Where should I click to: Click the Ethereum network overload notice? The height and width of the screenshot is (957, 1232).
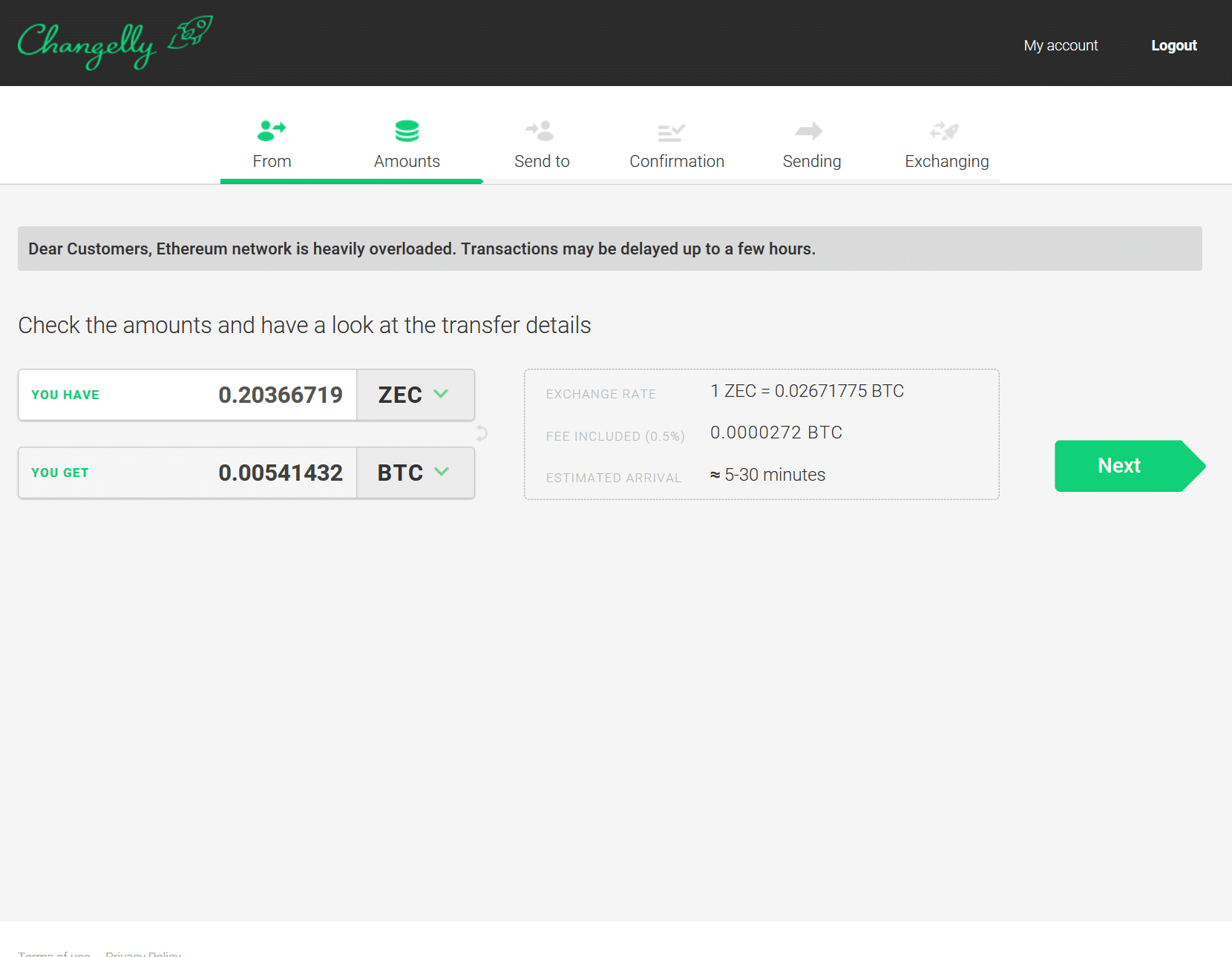coord(610,249)
